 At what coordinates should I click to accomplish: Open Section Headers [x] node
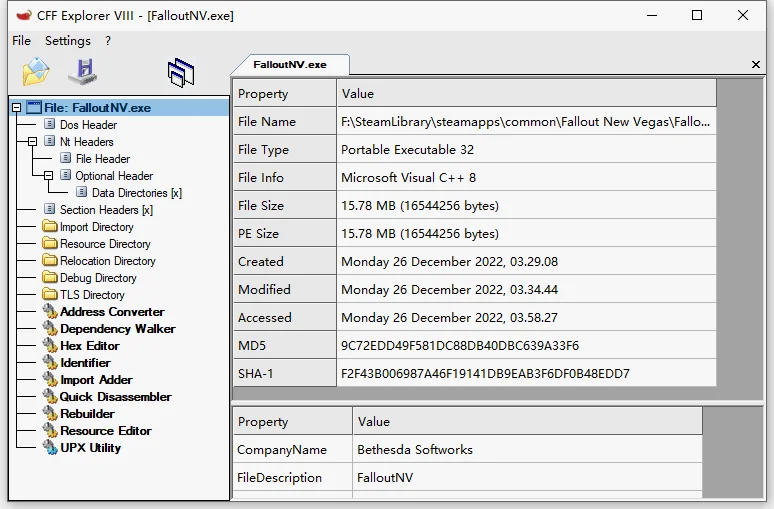tap(106, 210)
